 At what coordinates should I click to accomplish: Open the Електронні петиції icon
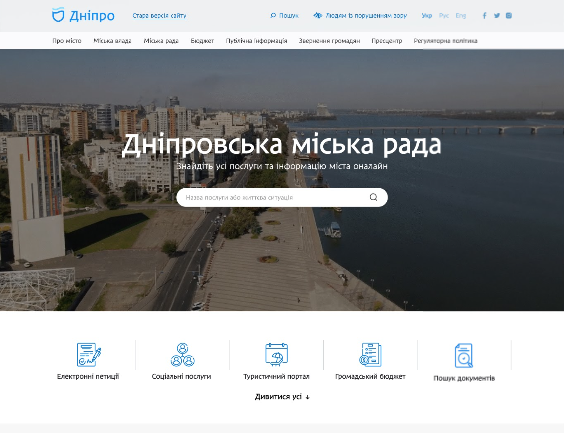click(88, 355)
